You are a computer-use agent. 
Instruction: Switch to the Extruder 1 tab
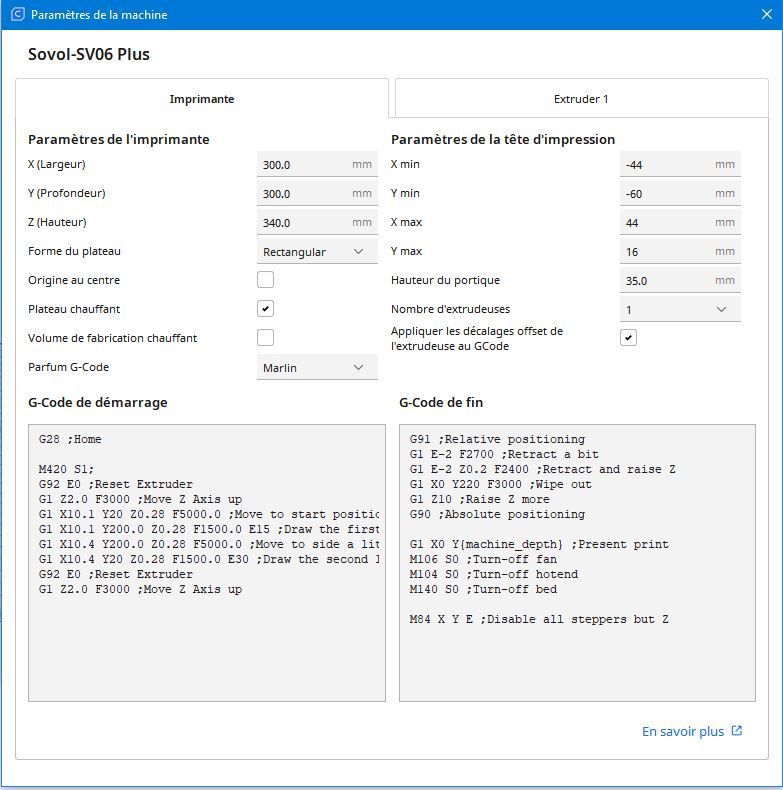[581, 99]
